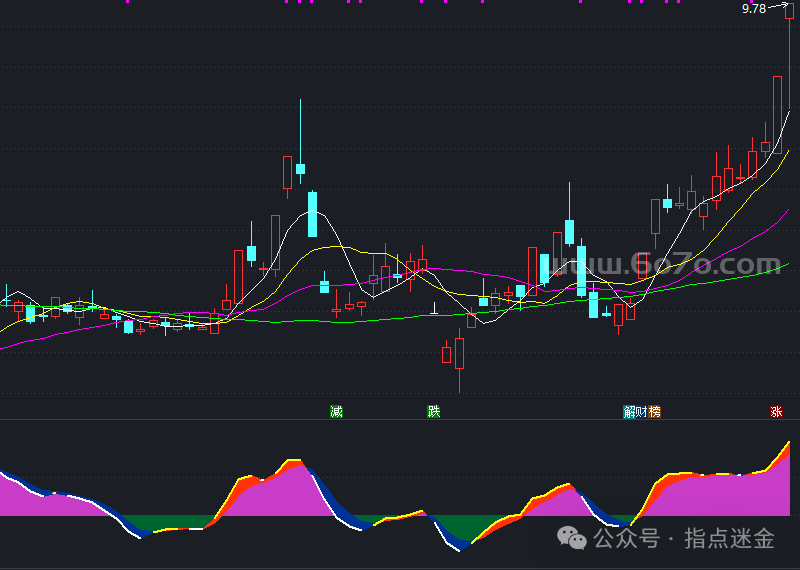Click the 9.78 high price label
800x570 pixels.
tap(753, 9)
